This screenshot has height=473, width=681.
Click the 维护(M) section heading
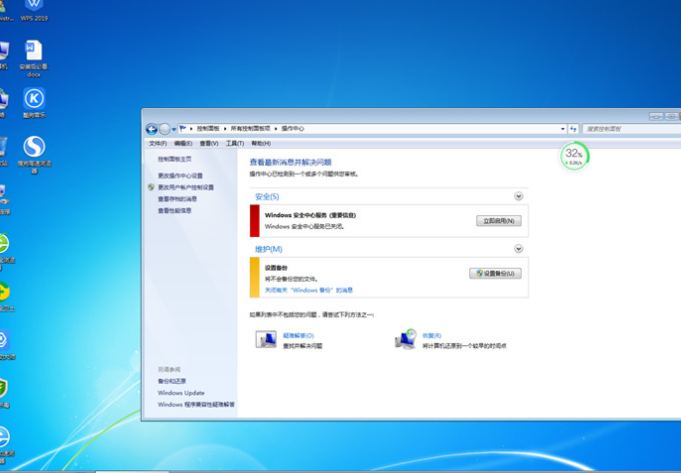point(268,249)
